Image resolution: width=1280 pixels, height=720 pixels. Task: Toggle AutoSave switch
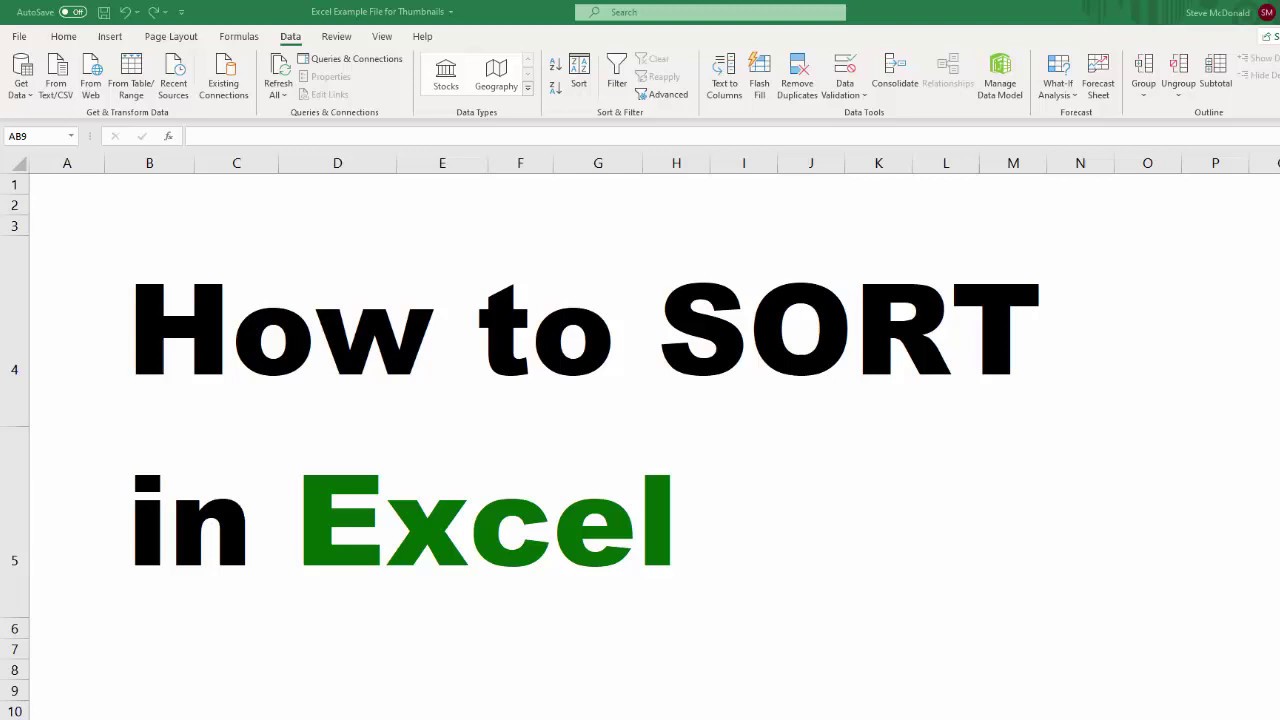click(x=73, y=12)
